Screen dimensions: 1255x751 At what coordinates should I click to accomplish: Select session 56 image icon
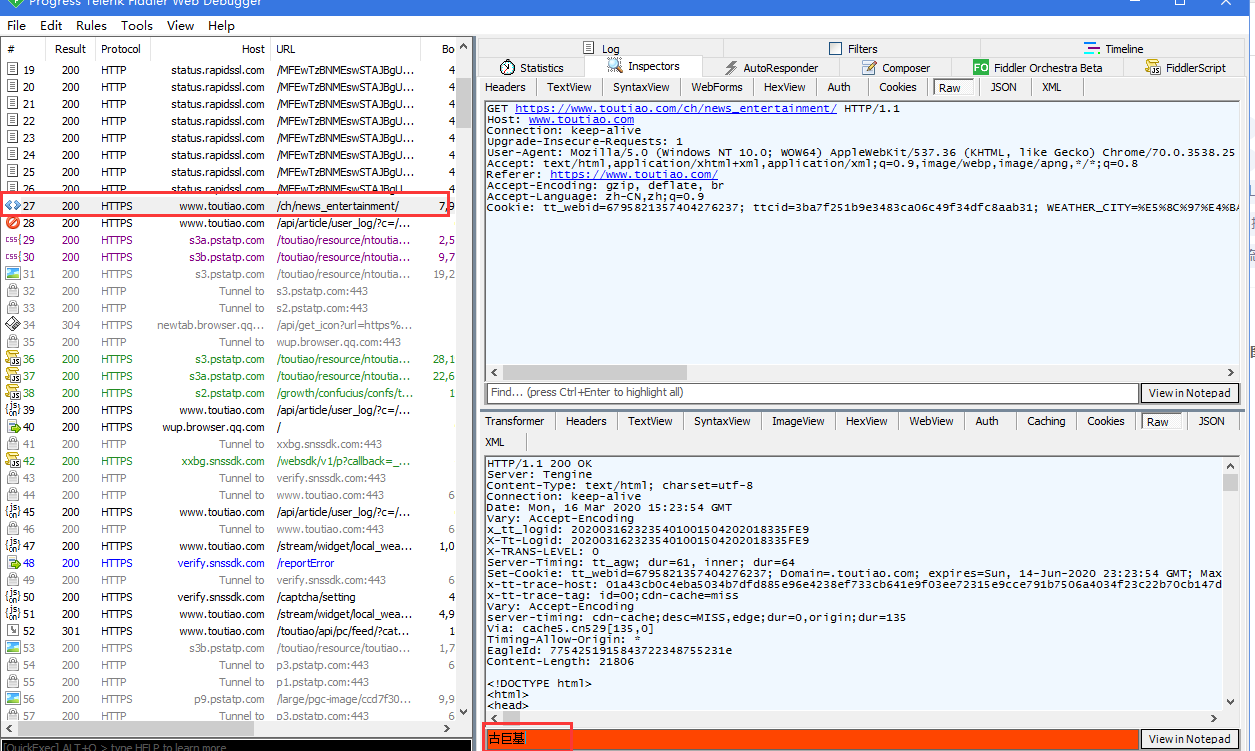pyautogui.click(x=12, y=699)
